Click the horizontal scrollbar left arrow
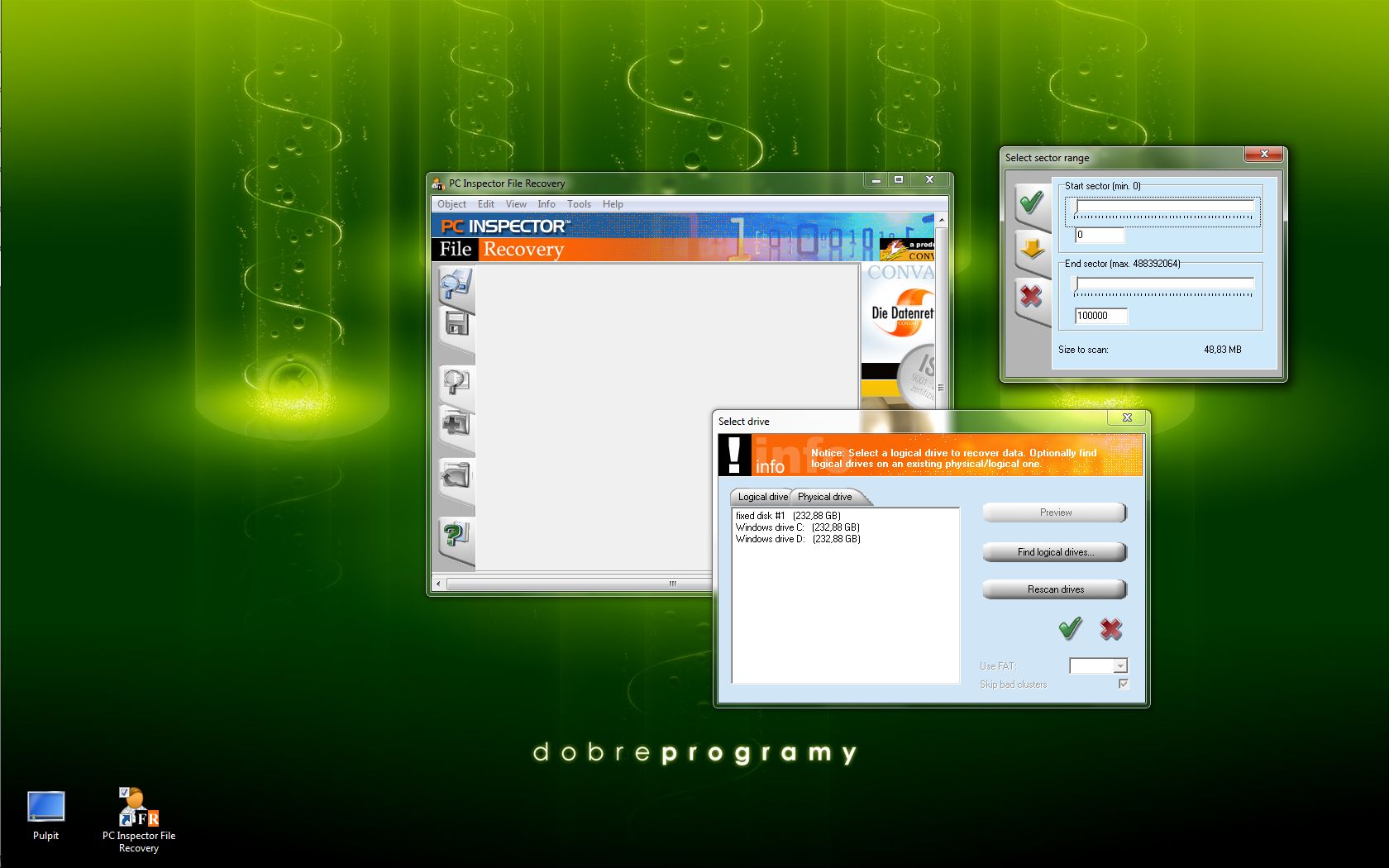 438,584
